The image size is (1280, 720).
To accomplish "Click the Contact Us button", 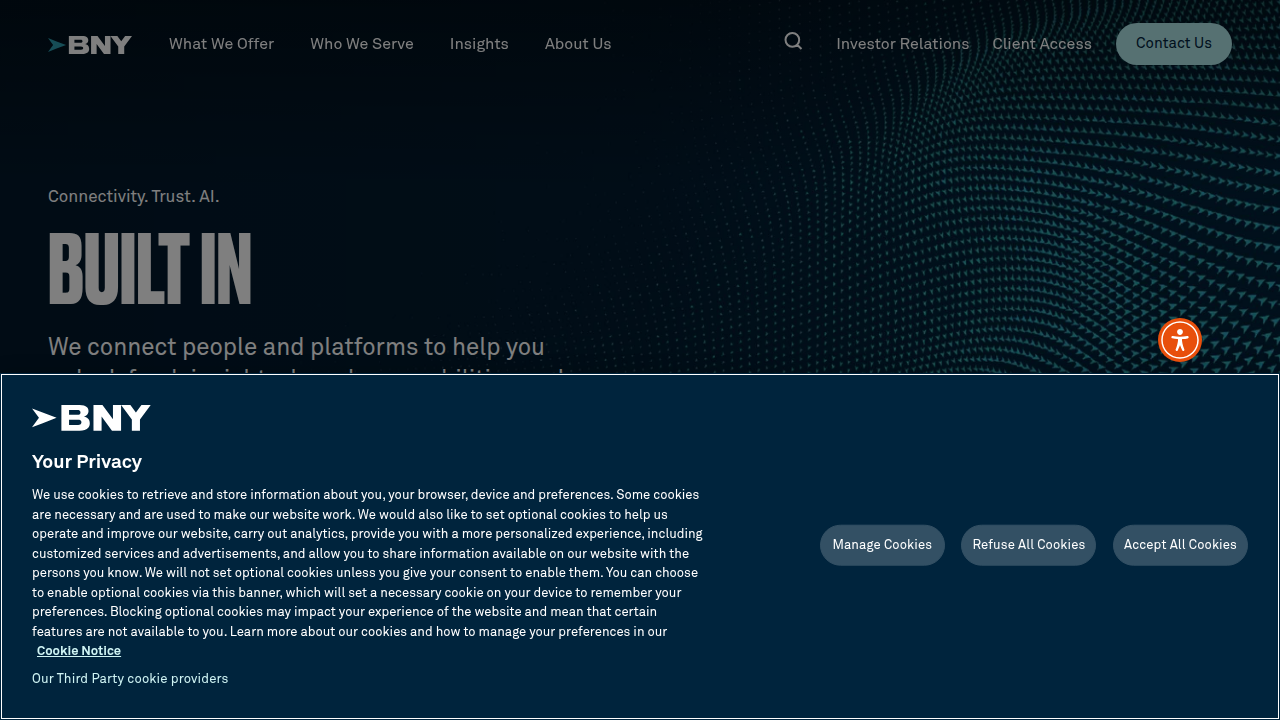I will pyautogui.click(x=1174, y=44).
